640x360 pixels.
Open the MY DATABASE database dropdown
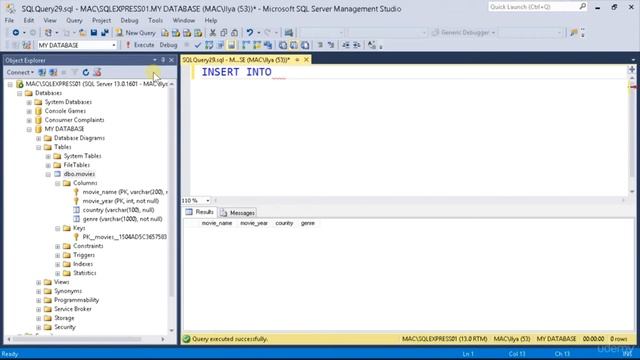pos(114,45)
